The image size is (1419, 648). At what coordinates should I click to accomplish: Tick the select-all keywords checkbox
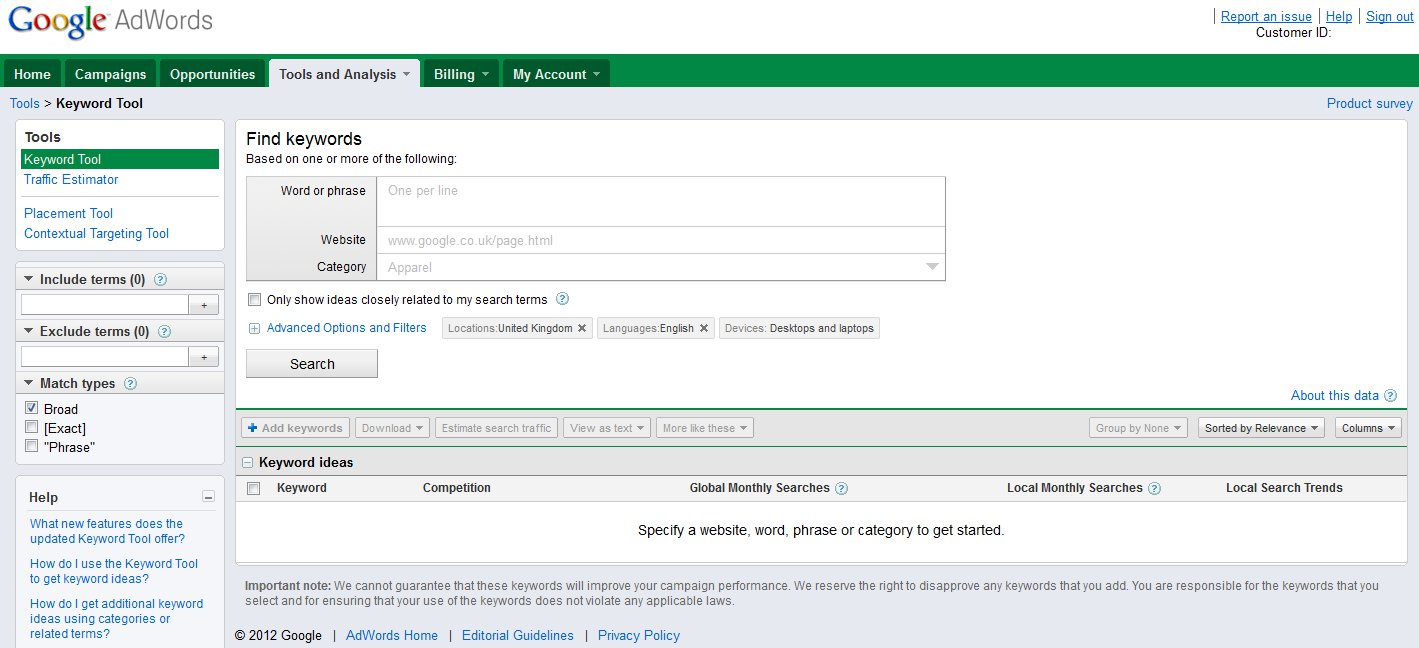(x=253, y=488)
